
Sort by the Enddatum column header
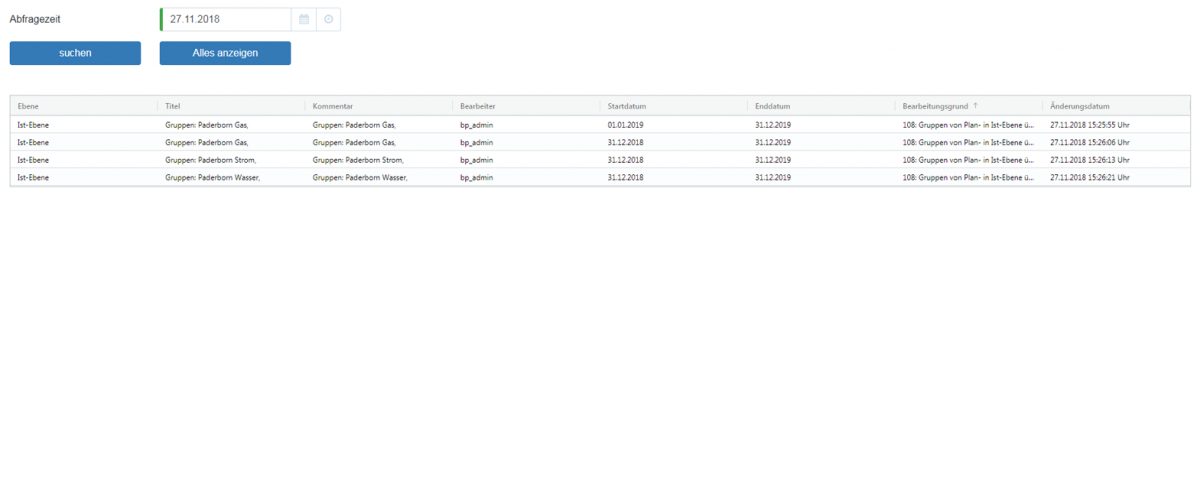773,106
